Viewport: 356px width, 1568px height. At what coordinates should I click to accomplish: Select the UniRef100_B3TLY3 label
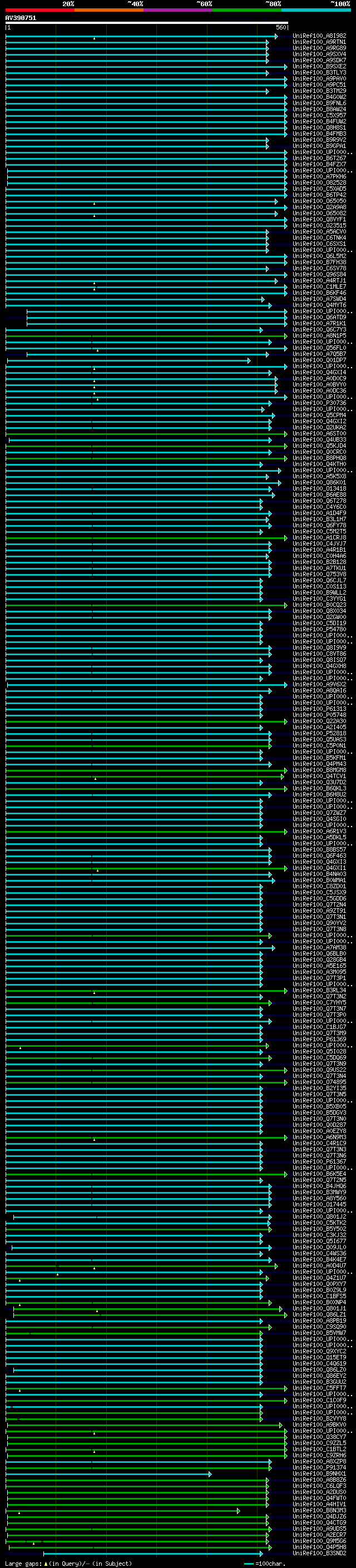click(319, 72)
